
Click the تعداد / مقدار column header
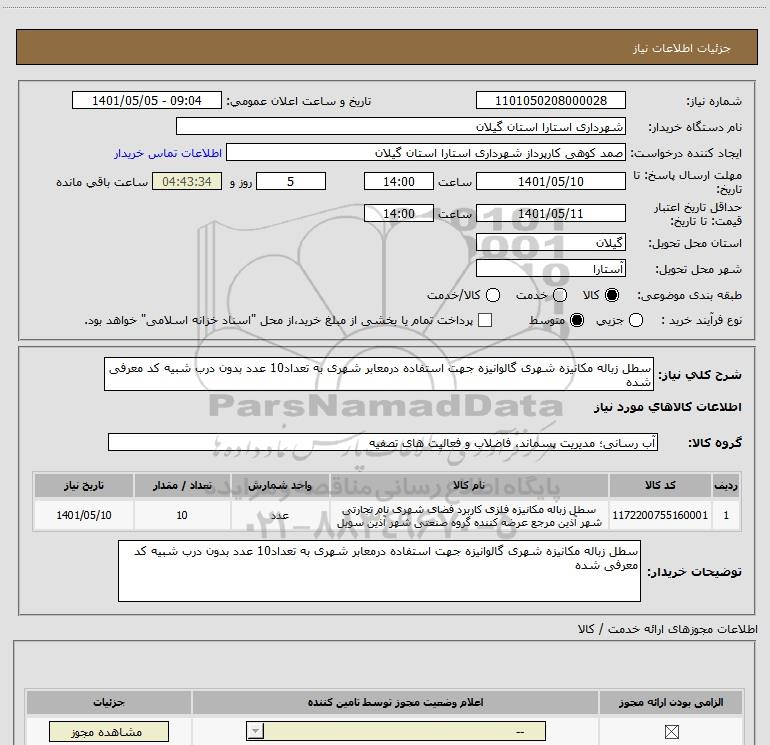(x=182, y=485)
